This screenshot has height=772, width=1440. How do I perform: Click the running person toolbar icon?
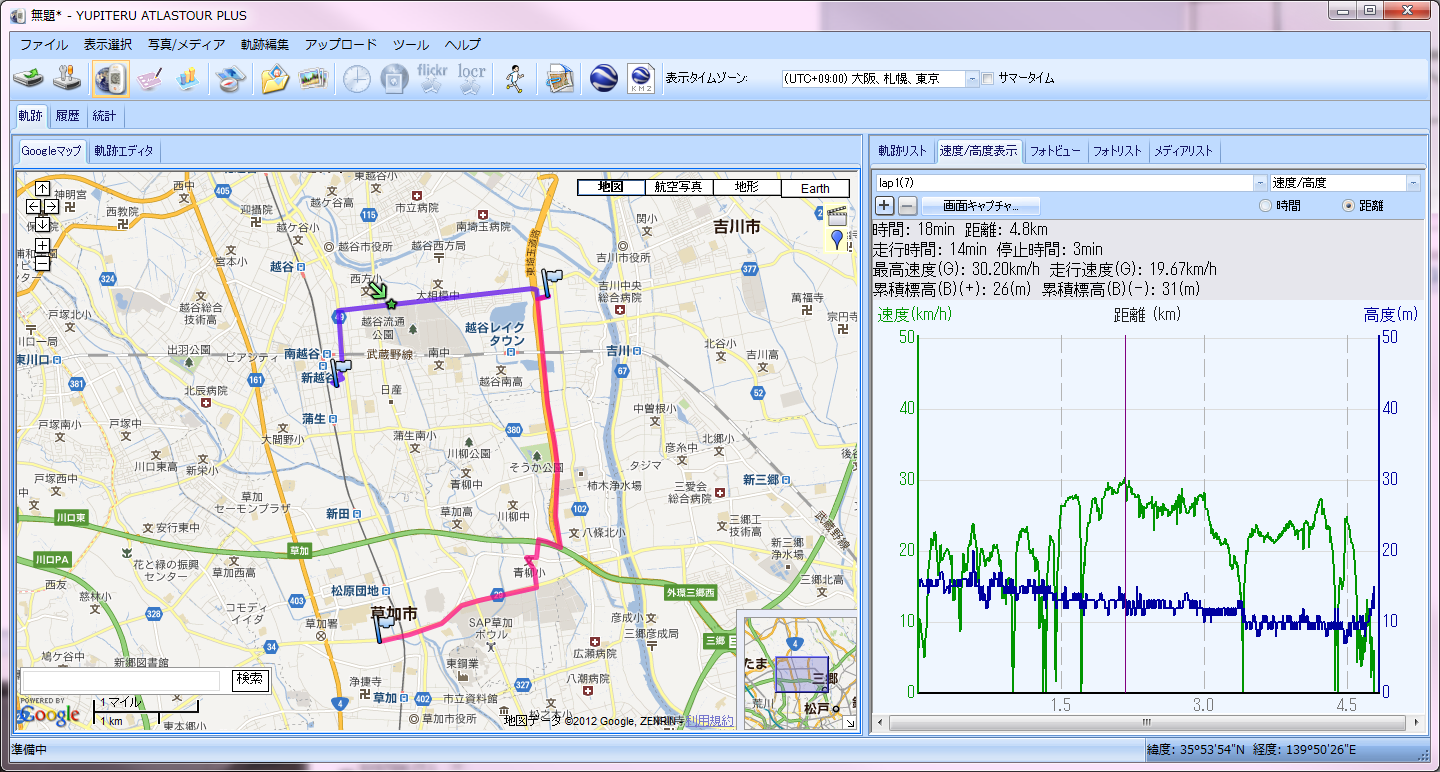tap(514, 78)
